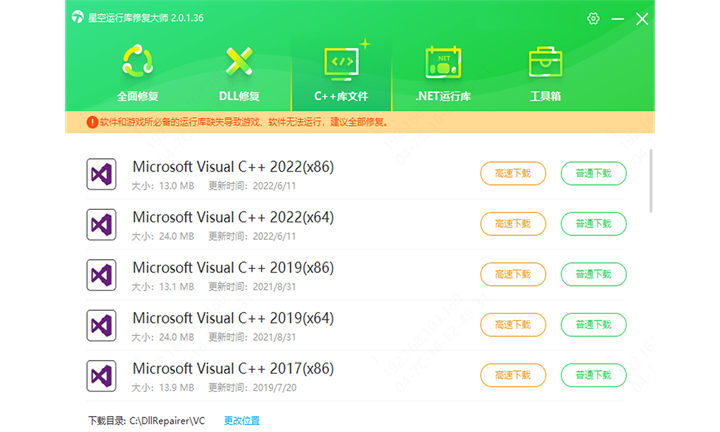Click size text 13.0 MB

(177, 186)
